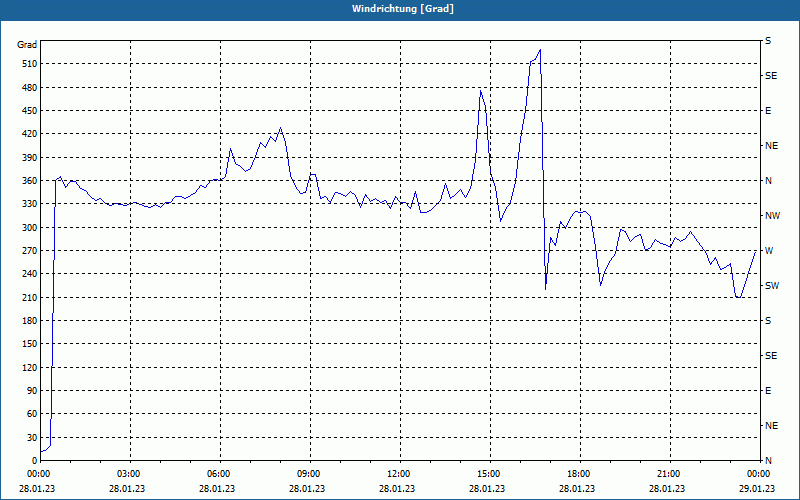Select the 0 label at the y-axis origin

point(35,461)
